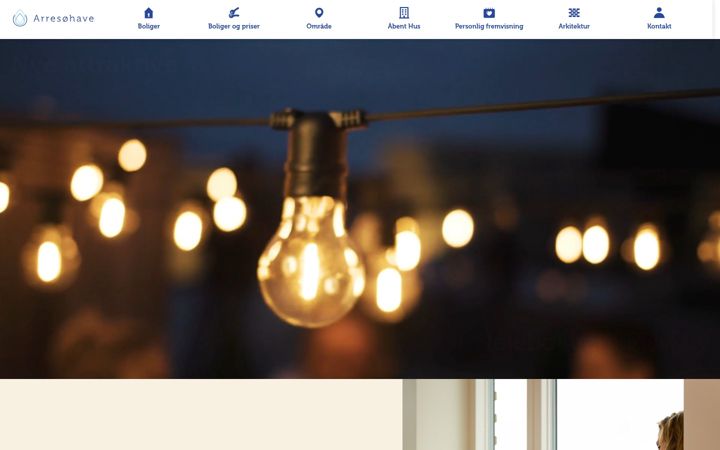The height and width of the screenshot is (450, 720).
Task: Open the Arresøhave brand name link
Action: pos(64,19)
